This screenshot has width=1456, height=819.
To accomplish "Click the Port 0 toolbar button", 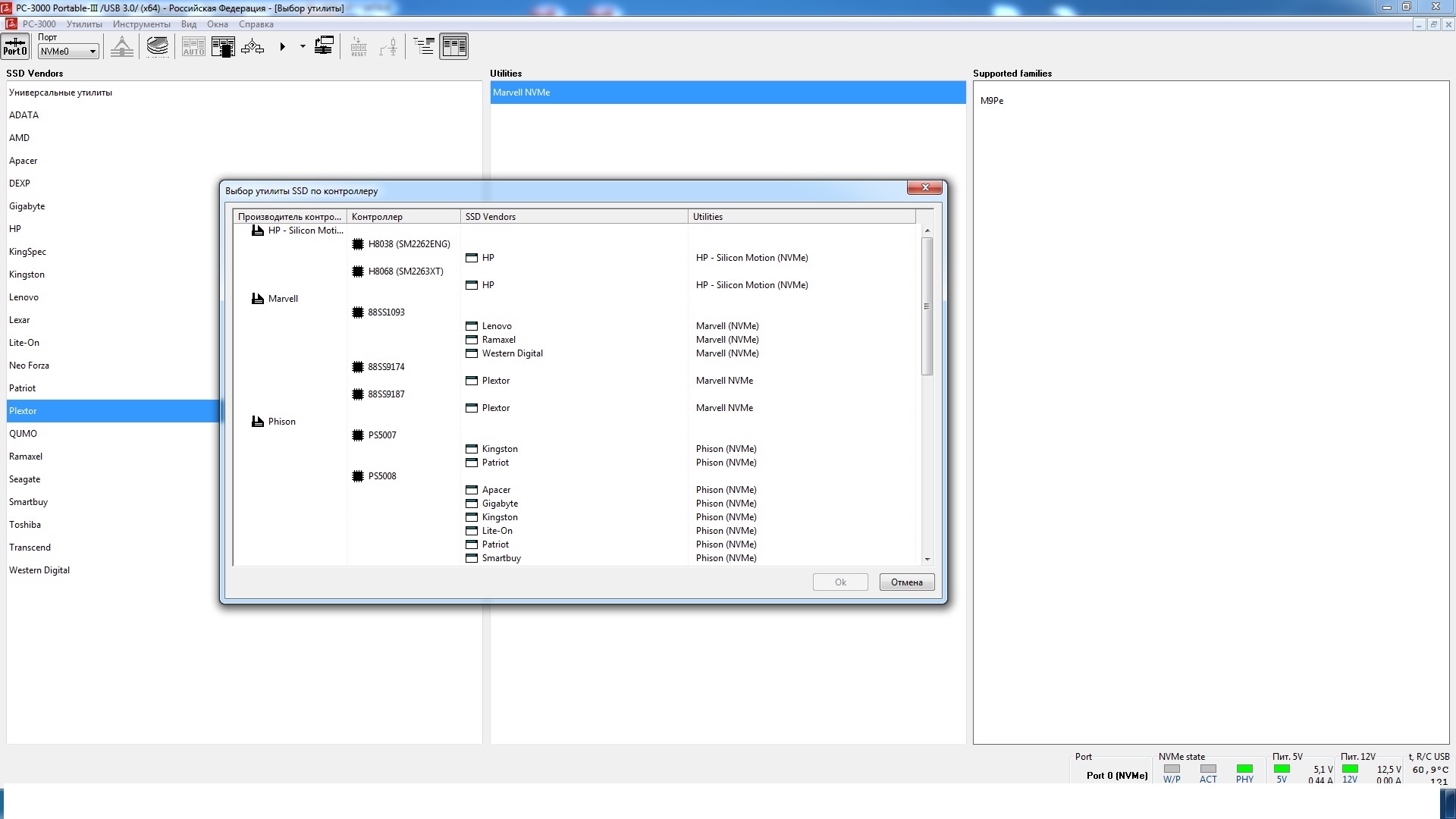I will coord(15,46).
